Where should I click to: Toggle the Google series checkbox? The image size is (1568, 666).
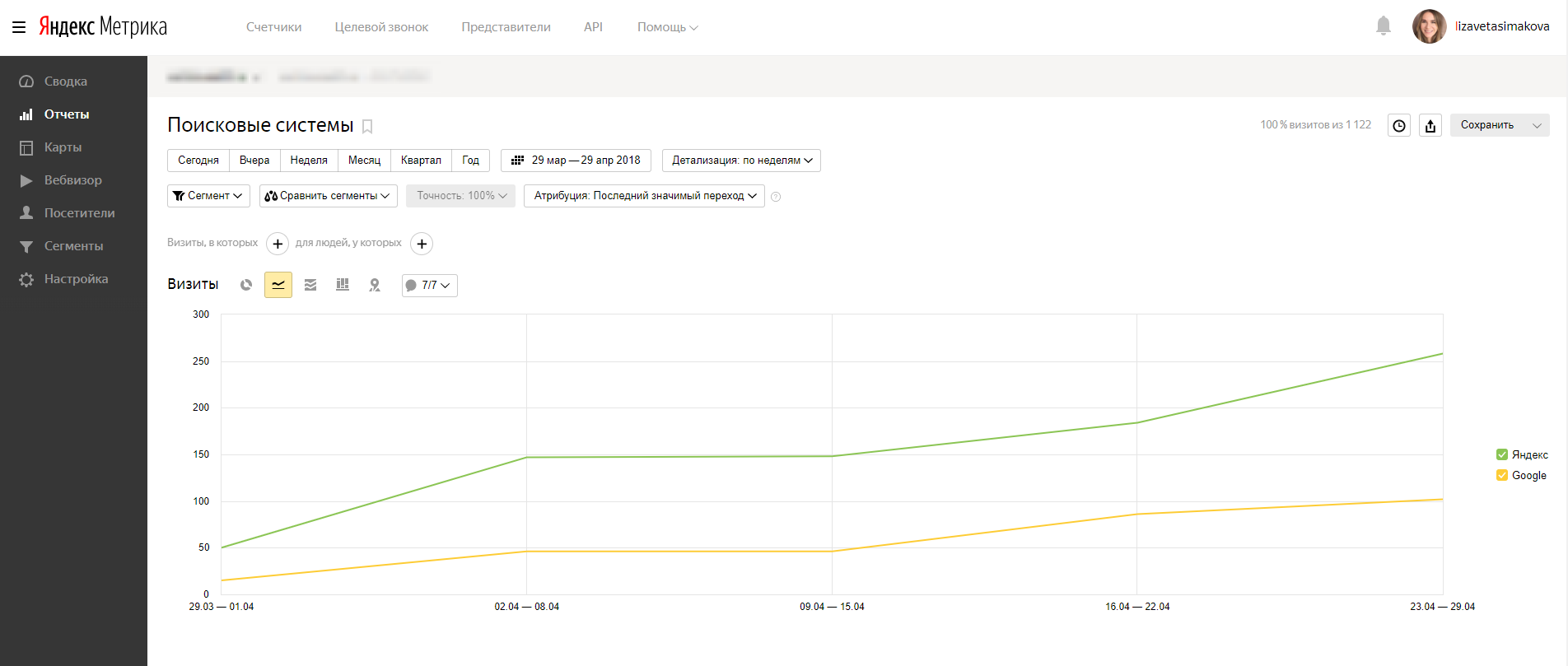click(x=1502, y=475)
